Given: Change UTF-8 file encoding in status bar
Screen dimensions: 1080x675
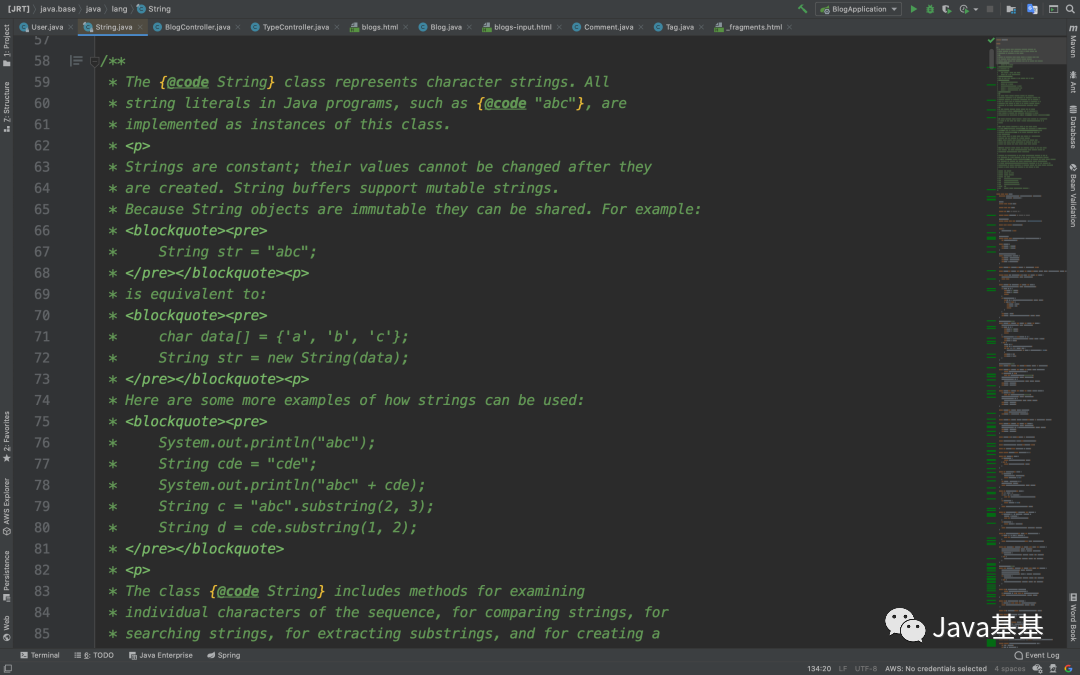Looking at the screenshot, I should 866,669.
